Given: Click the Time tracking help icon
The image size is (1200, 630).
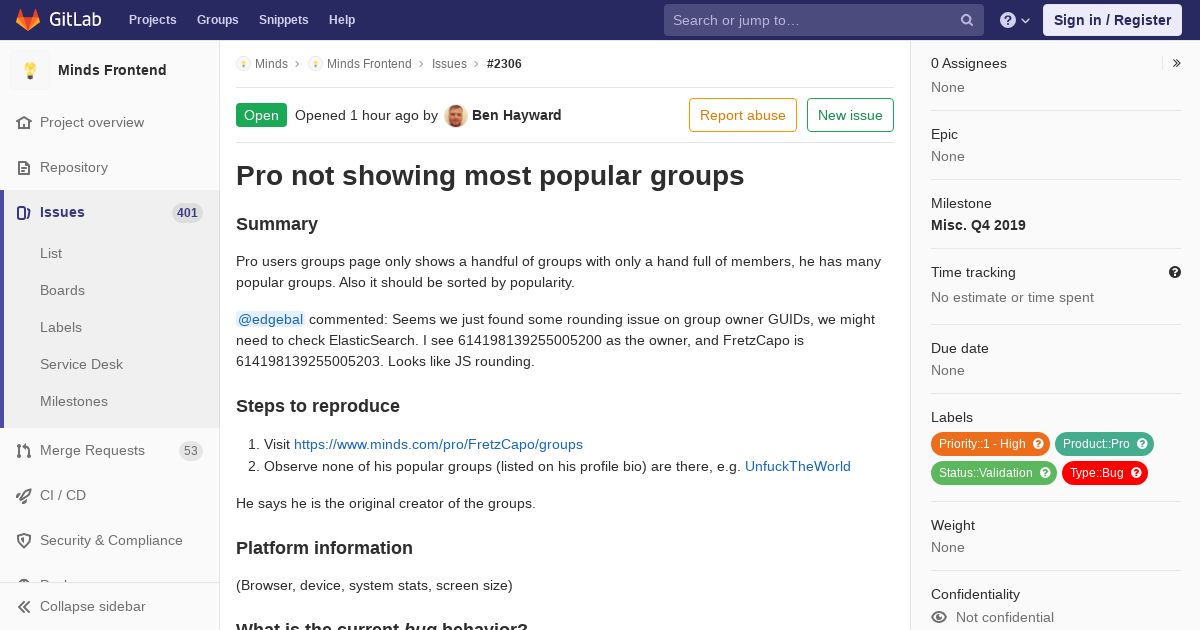Looking at the screenshot, I should tap(1175, 272).
